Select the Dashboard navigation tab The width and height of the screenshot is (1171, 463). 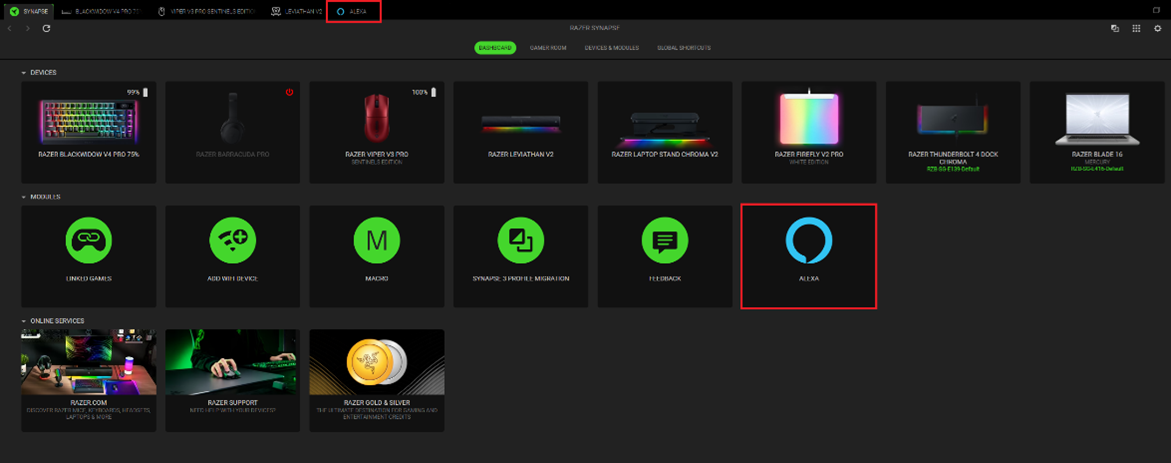click(495, 48)
